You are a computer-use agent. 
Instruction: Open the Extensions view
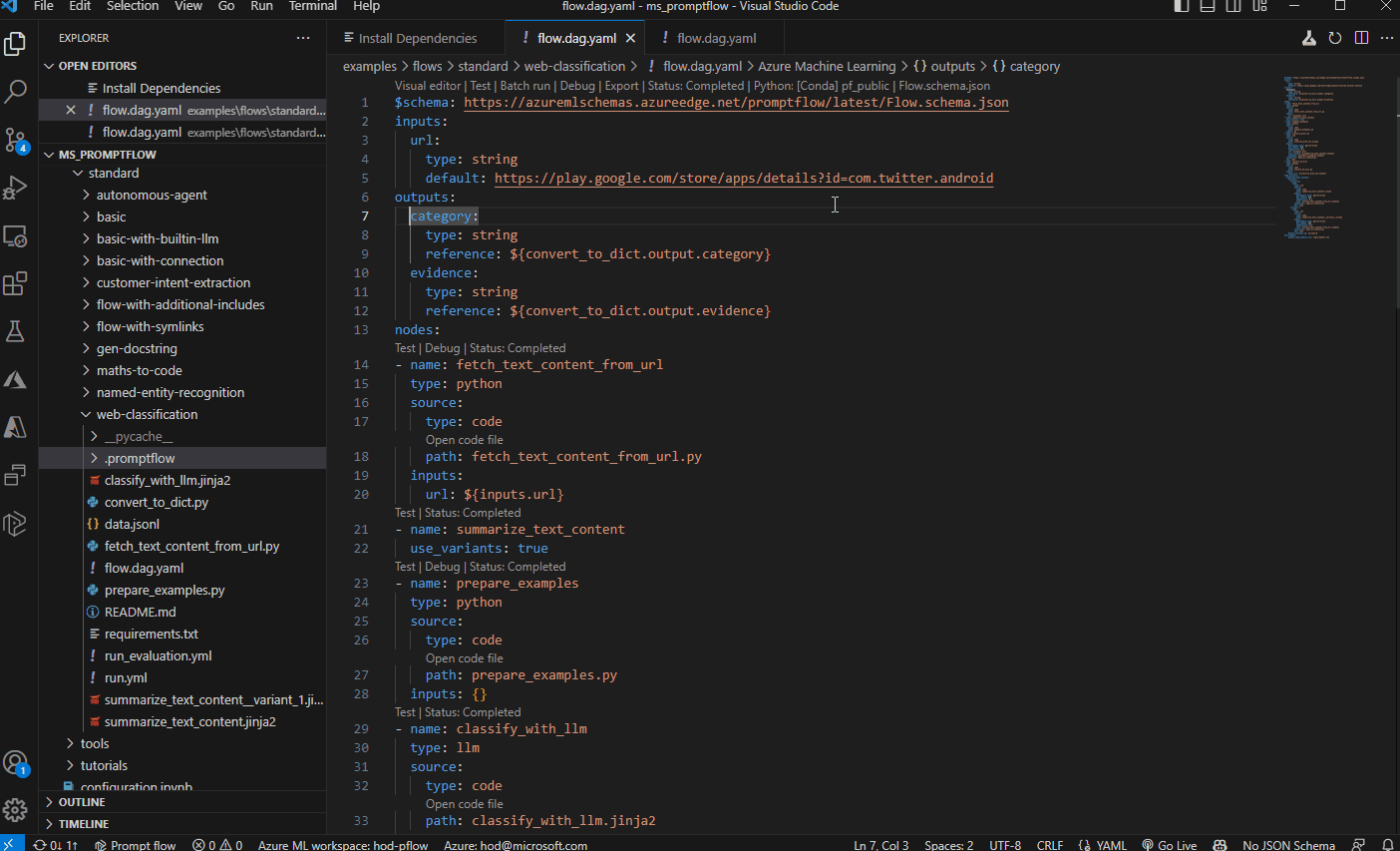coord(16,283)
